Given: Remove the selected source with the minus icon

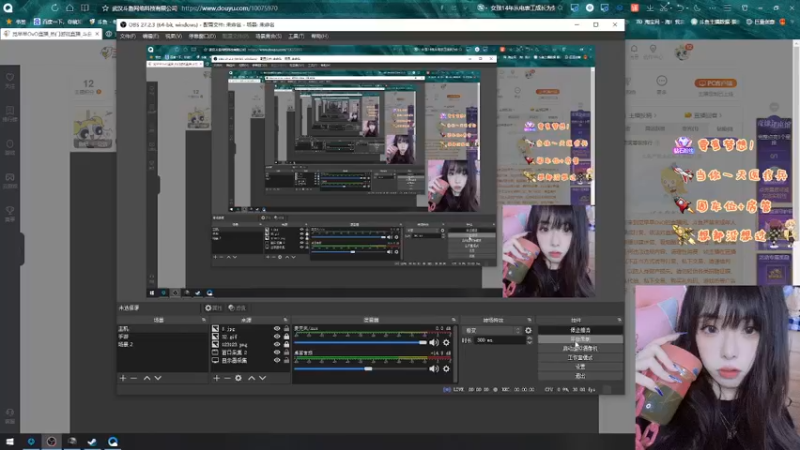Looking at the screenshot, I should pos(227,378).
